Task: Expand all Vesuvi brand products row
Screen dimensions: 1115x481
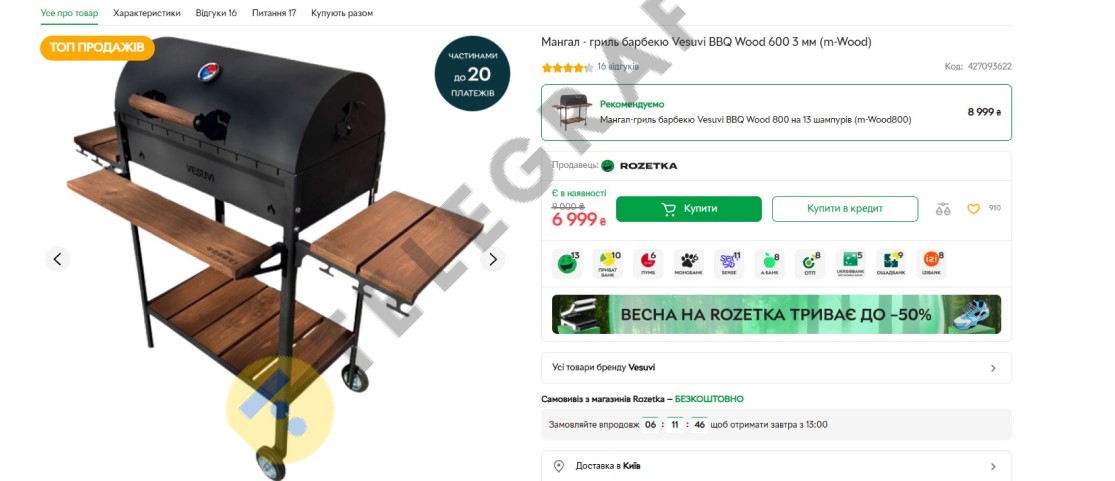Action: coord(776,368)
